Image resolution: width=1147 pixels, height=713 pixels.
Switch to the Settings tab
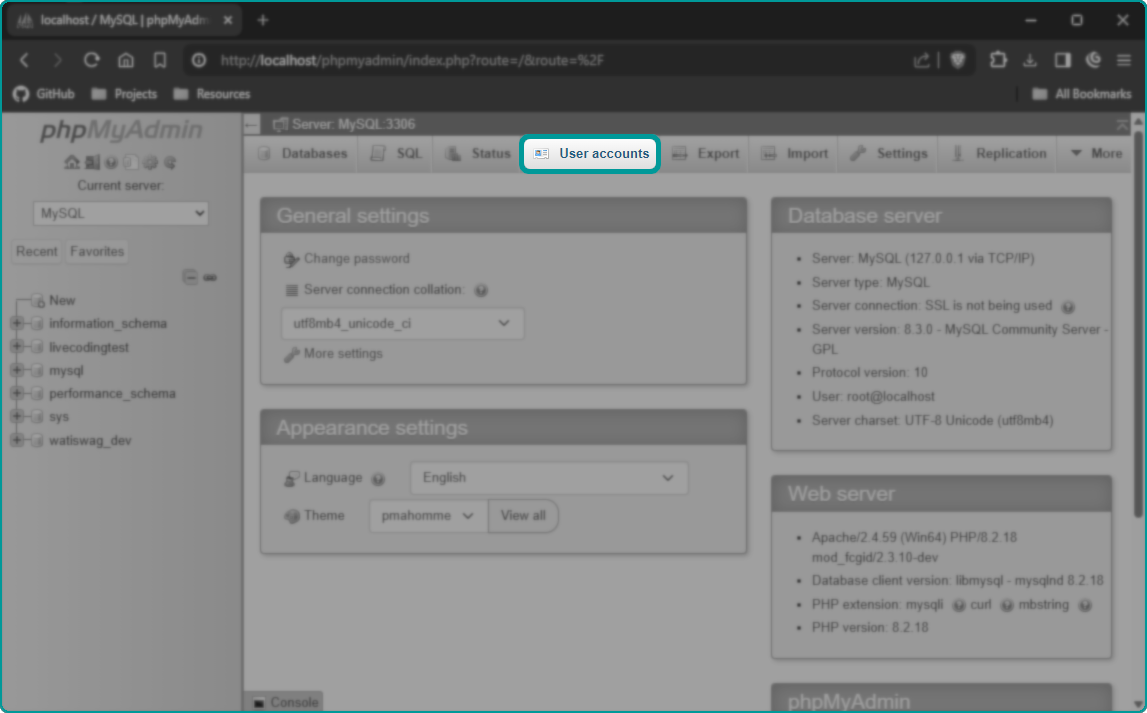point(889,154)
